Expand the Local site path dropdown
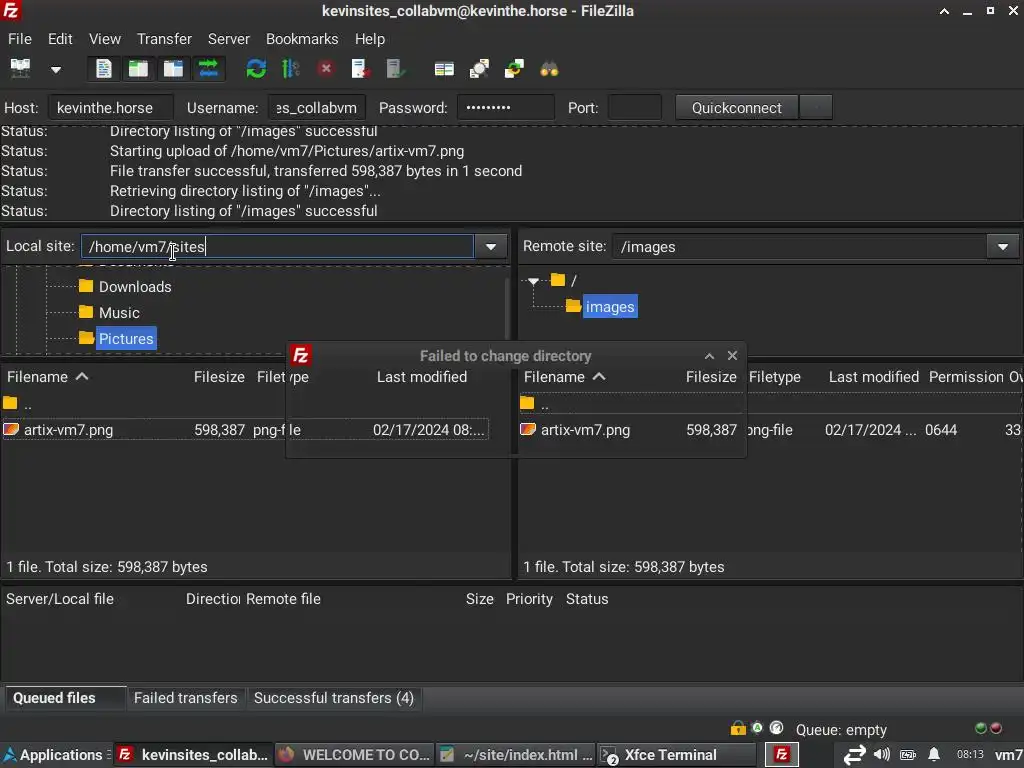Image resolution: width=1024 pixels, height=768 pixels. pos(491,247)
